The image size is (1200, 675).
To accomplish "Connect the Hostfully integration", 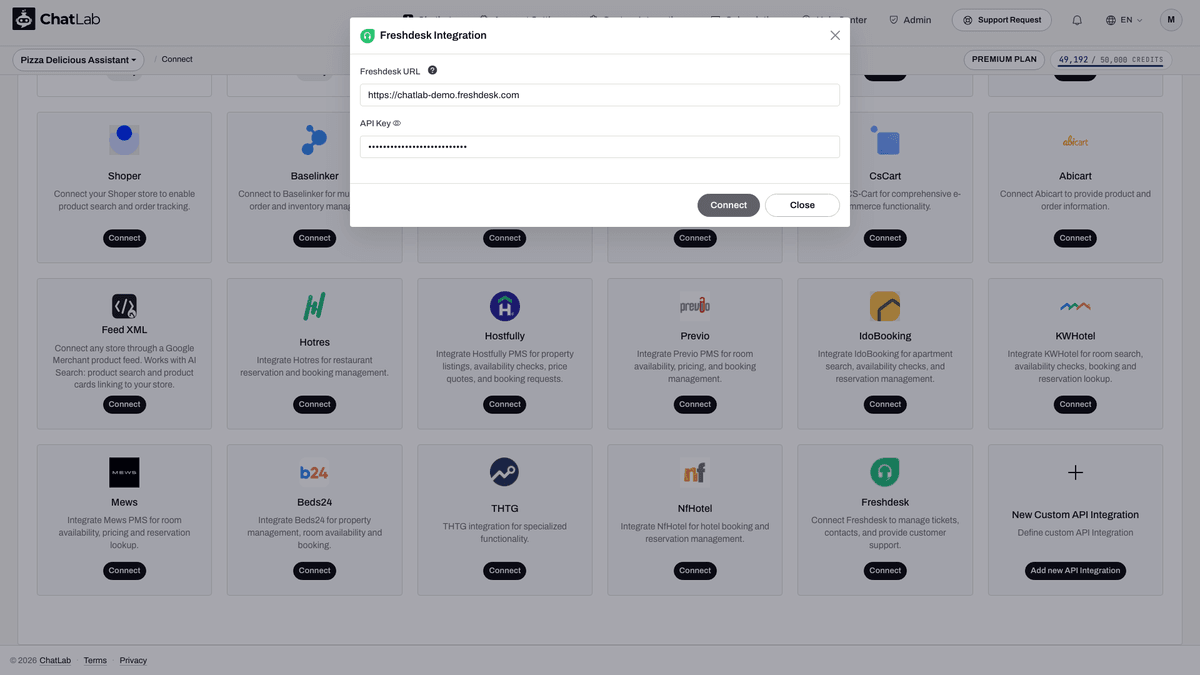I will [x=505, y=404].
